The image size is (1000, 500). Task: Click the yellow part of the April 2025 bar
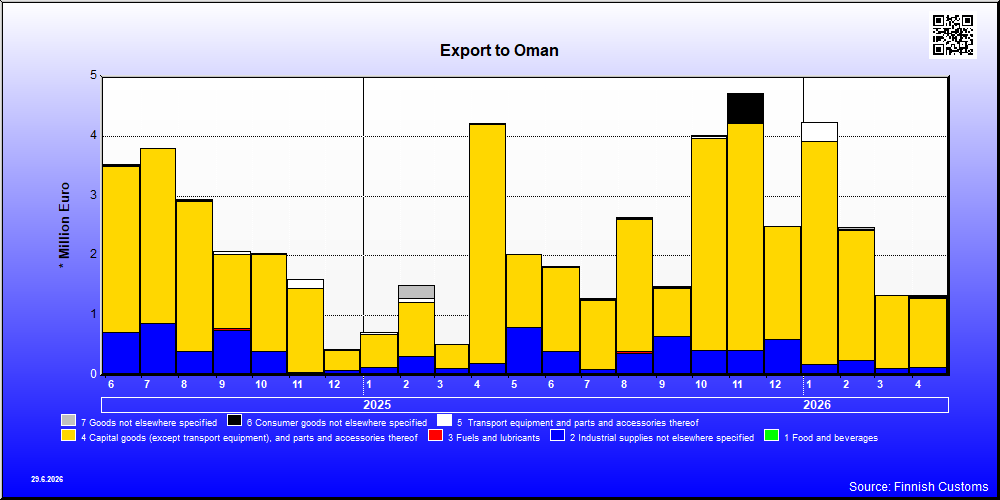click(487, 244)
